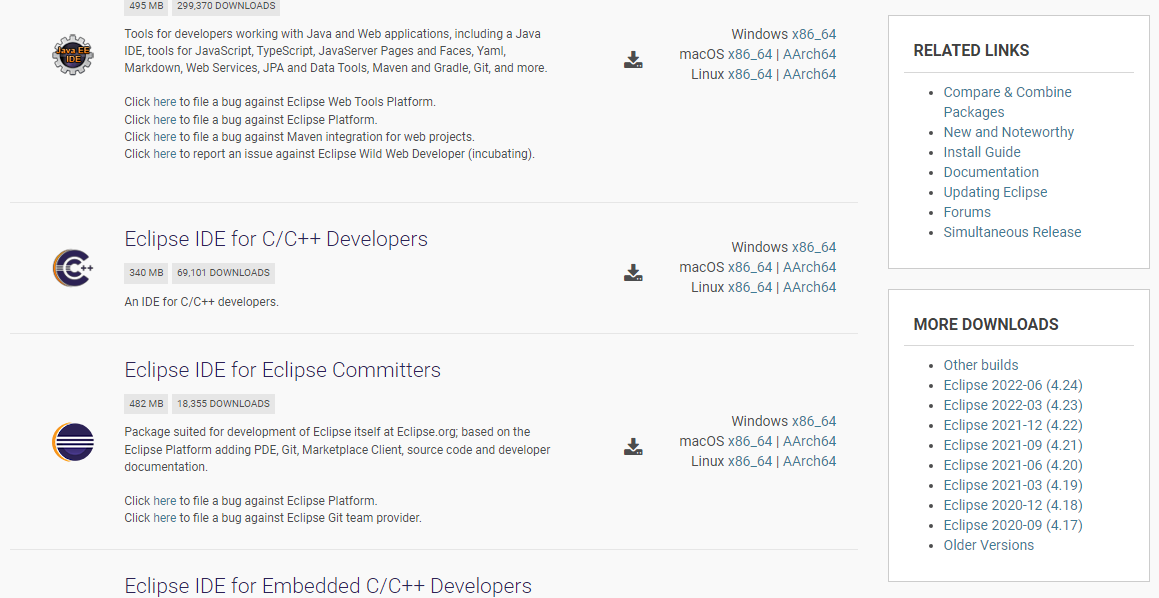Image resolution: width=1159 pixels, height=598 pixels.
Task: Download Linux AArch64 for Eclipse Committers
Action: pos(809,461)
